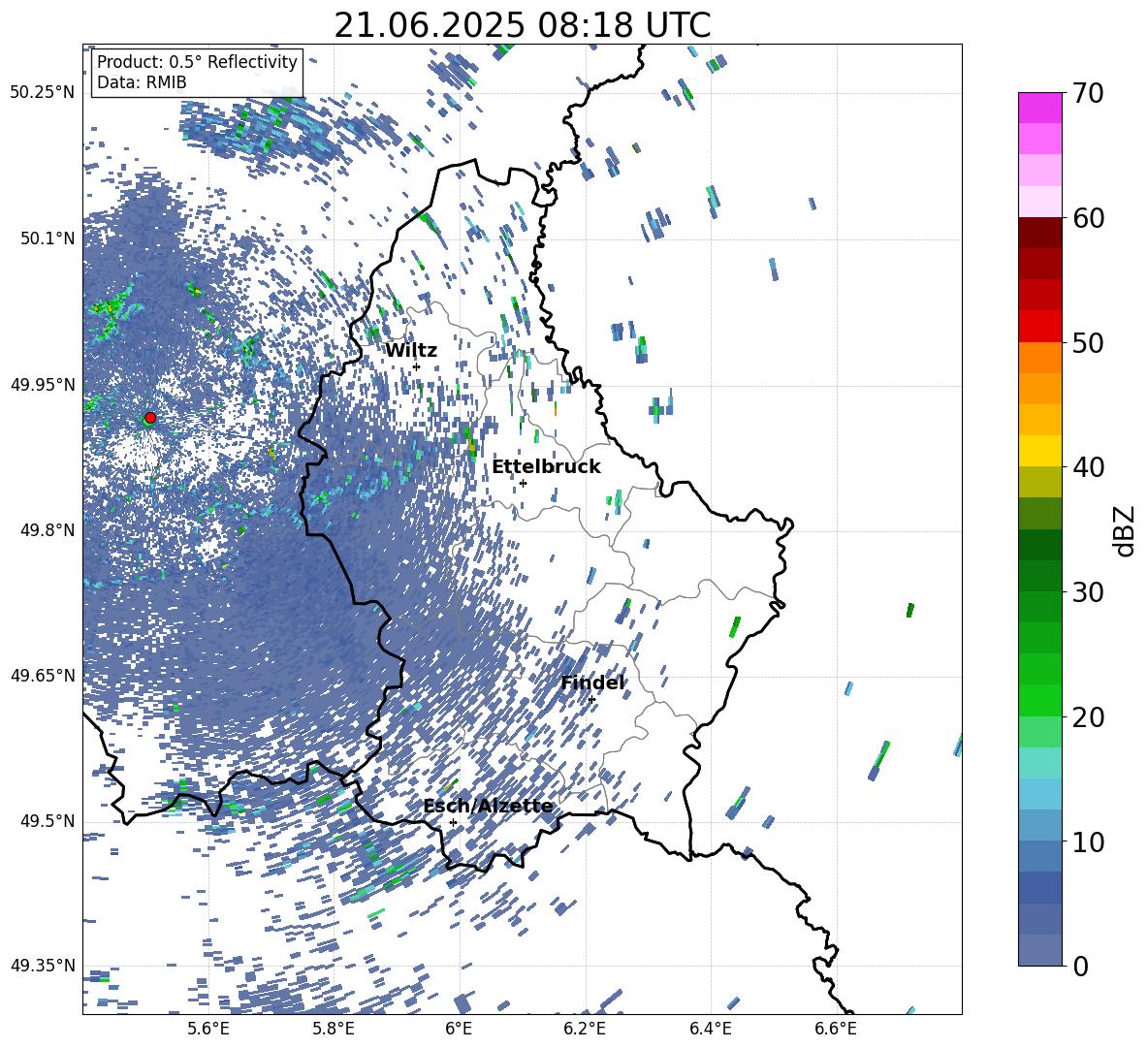Click the dBZ colorbar axis label
Viewport: 1148px width, 1048px height.
[1123, 530]
